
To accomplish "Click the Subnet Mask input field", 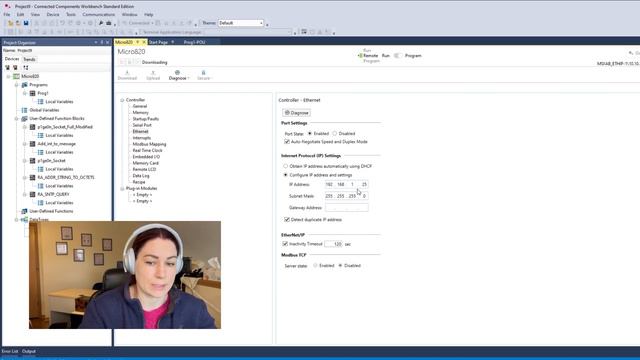I will pos(347,196).
